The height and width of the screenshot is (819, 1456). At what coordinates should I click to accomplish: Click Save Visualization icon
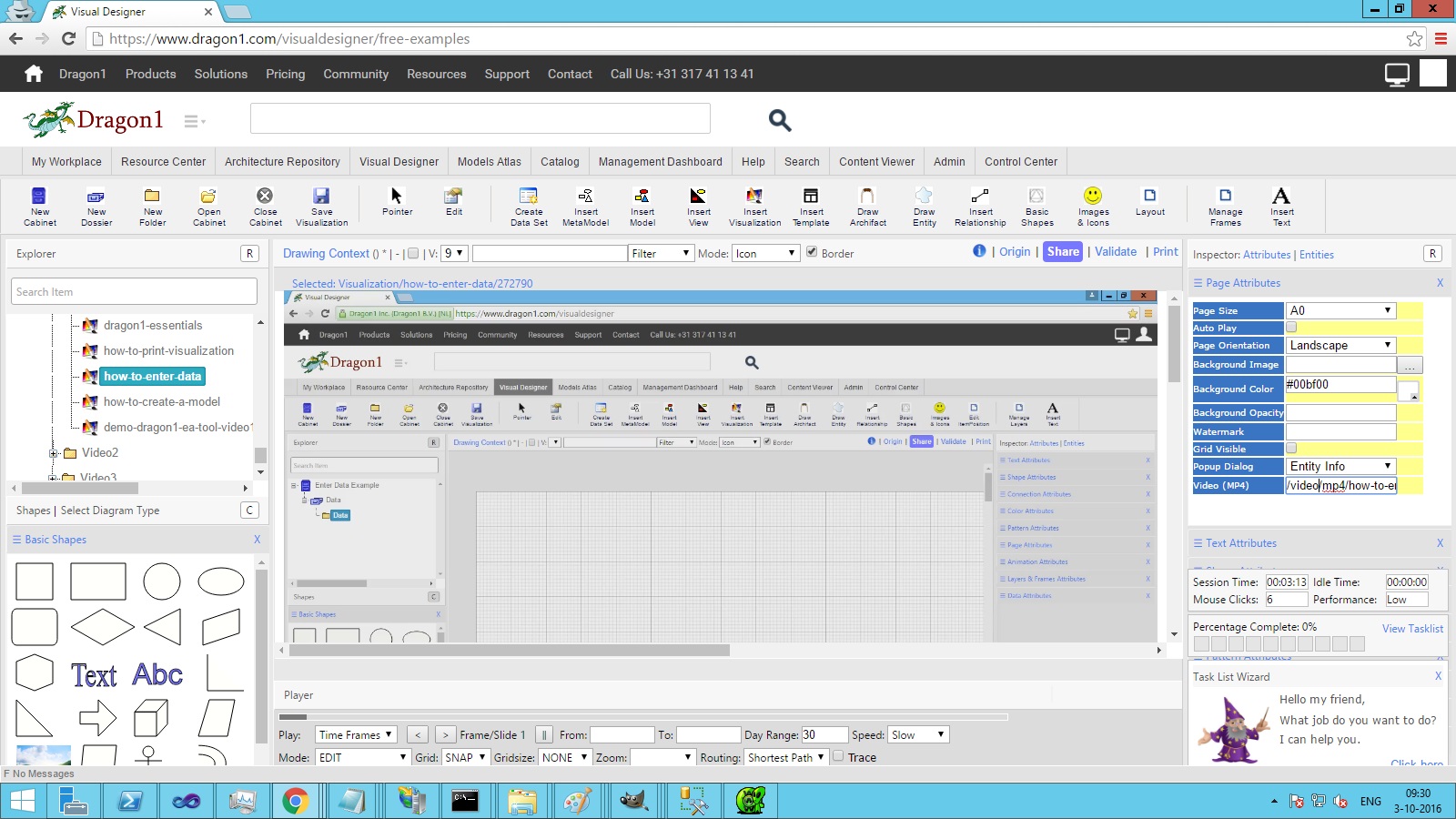321,206
